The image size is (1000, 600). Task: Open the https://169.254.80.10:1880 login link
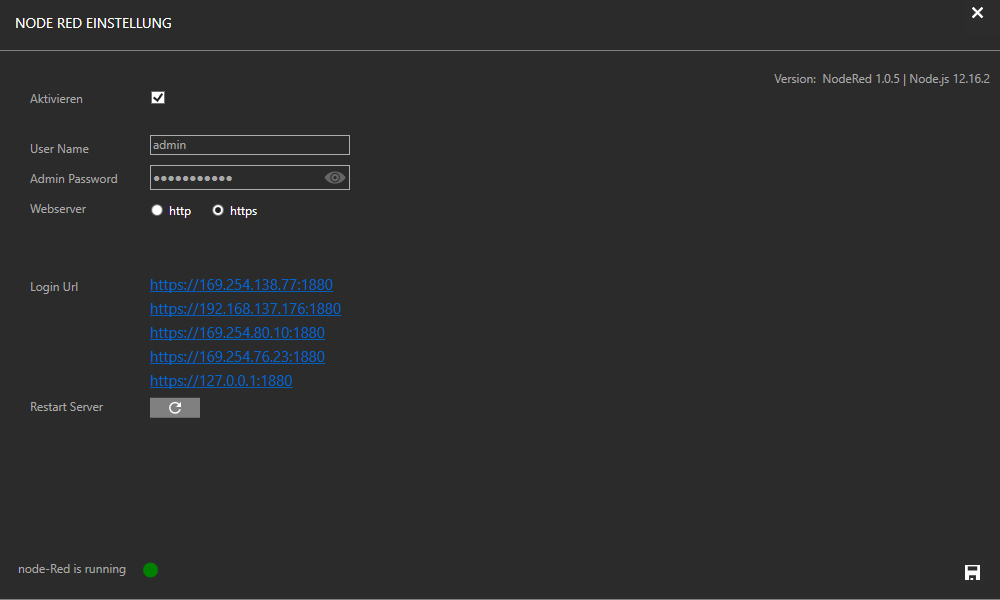coord(237,333)
